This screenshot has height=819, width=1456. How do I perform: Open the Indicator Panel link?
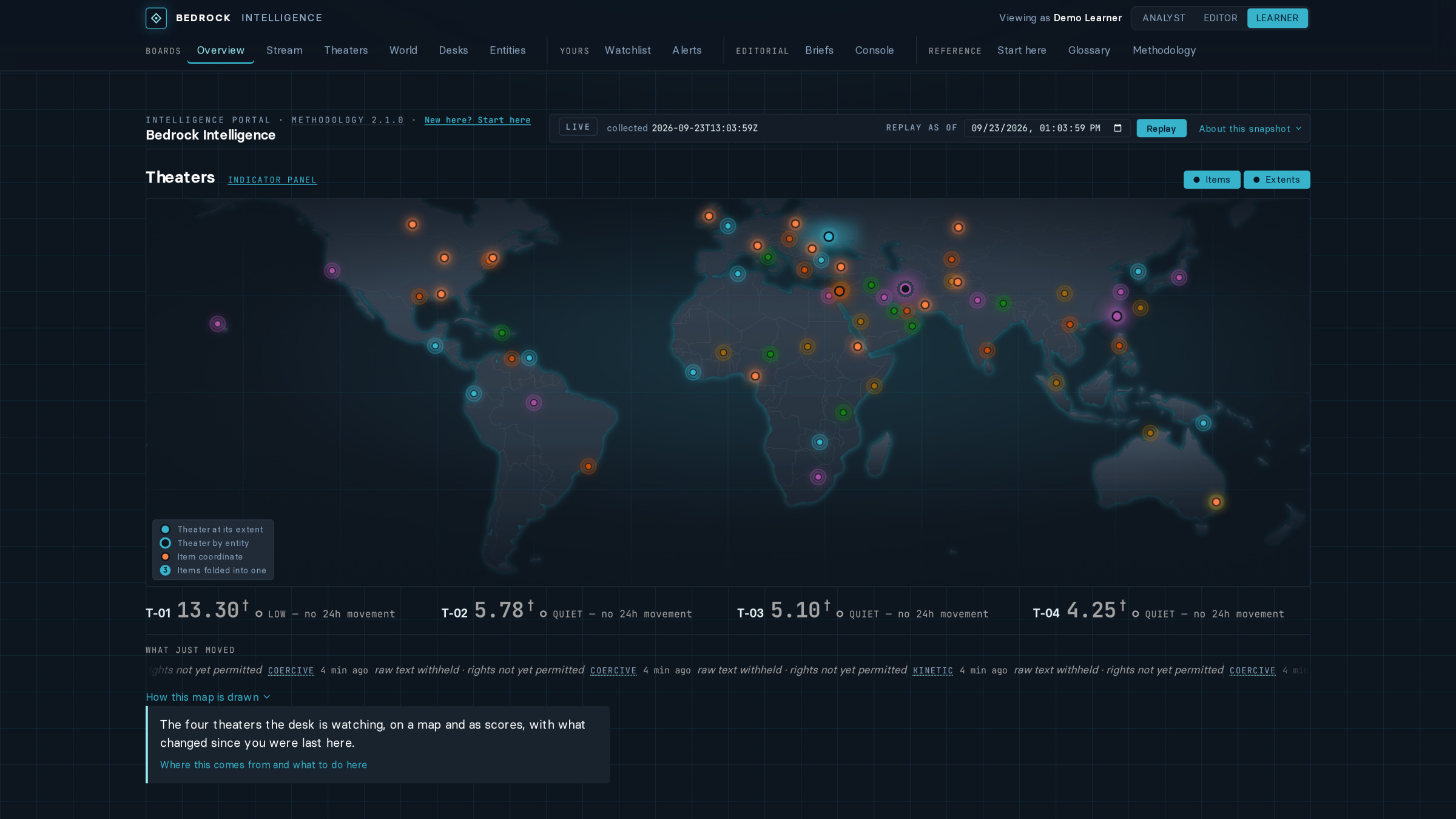(x=272, y=180)
